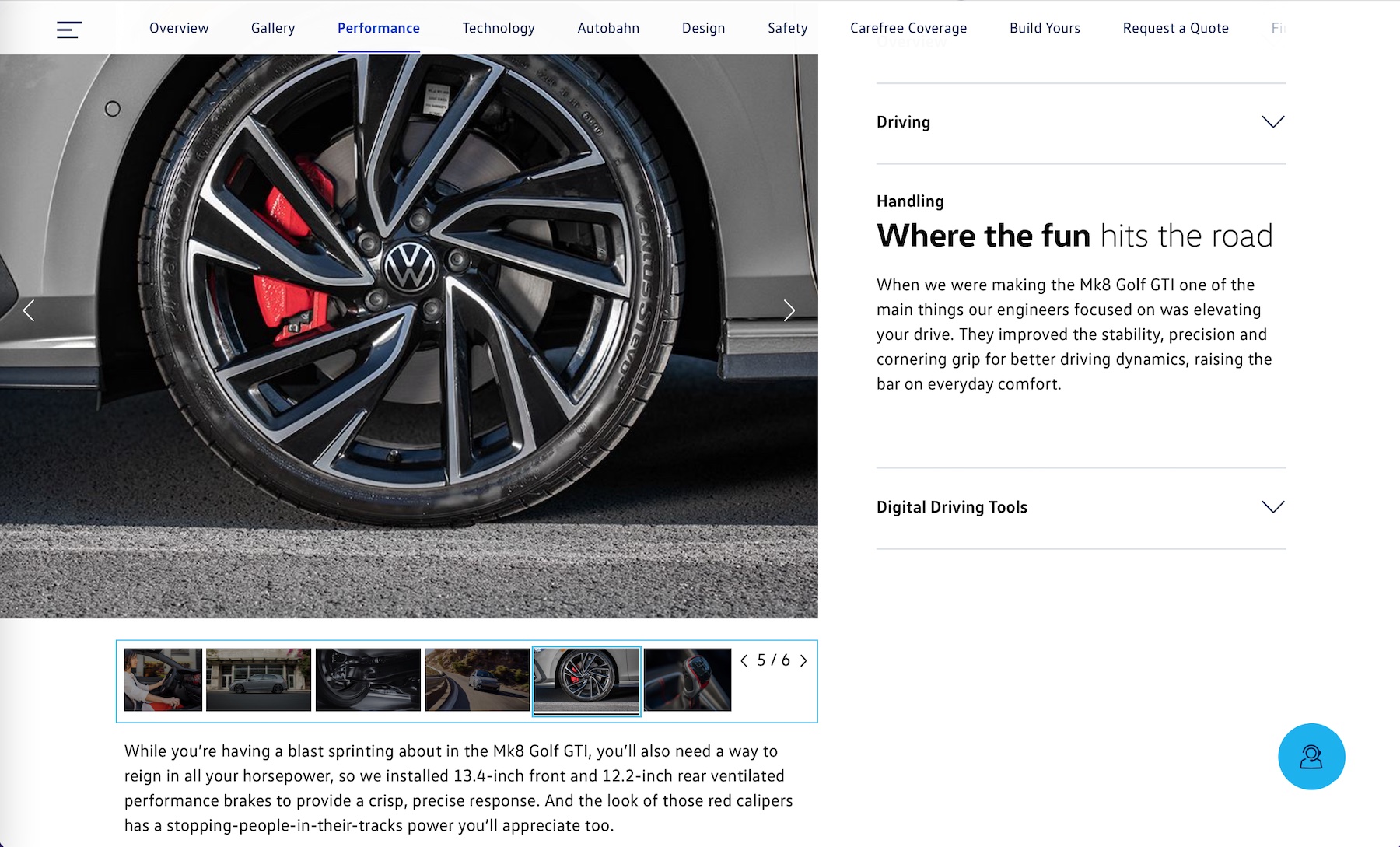Collapse the Handling section heading
The height and width of the screenshot is (847, 1400).
pyautogui.click(x=910, y=201)
